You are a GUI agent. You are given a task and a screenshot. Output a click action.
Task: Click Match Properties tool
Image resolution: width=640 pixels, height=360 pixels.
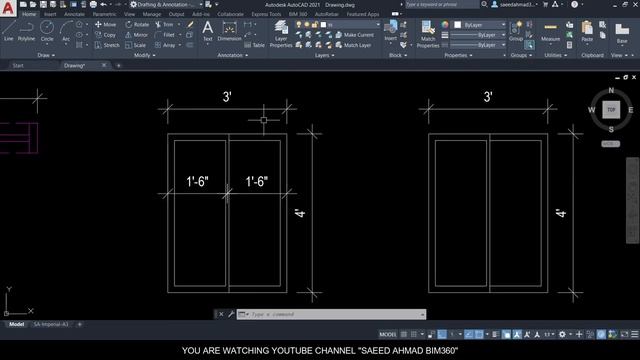[428, 34]
